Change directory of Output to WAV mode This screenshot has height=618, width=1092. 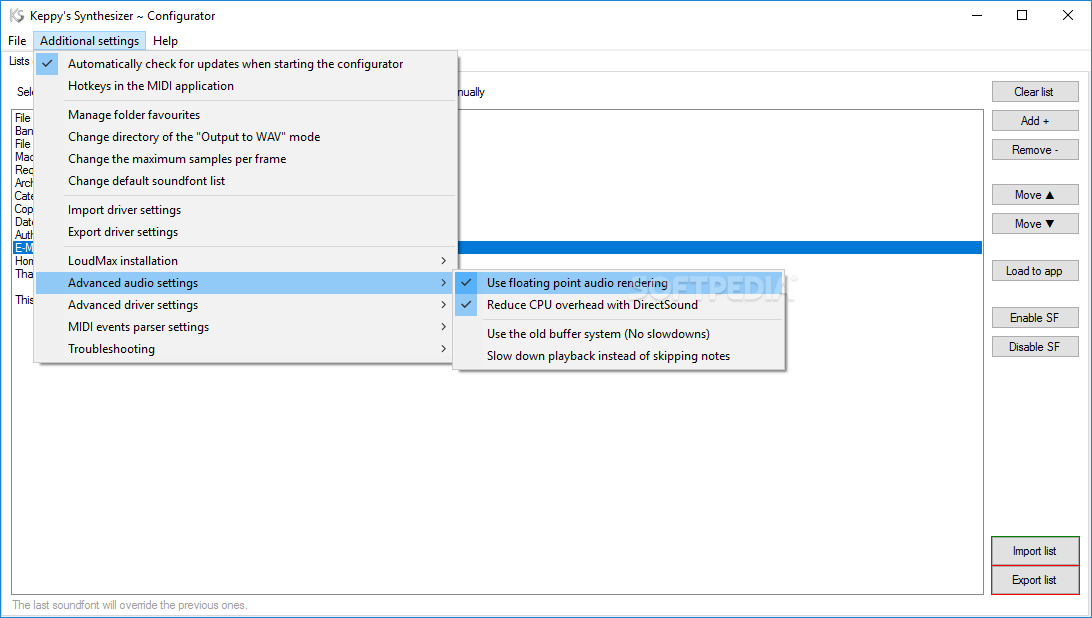click(x=246, y=137)
